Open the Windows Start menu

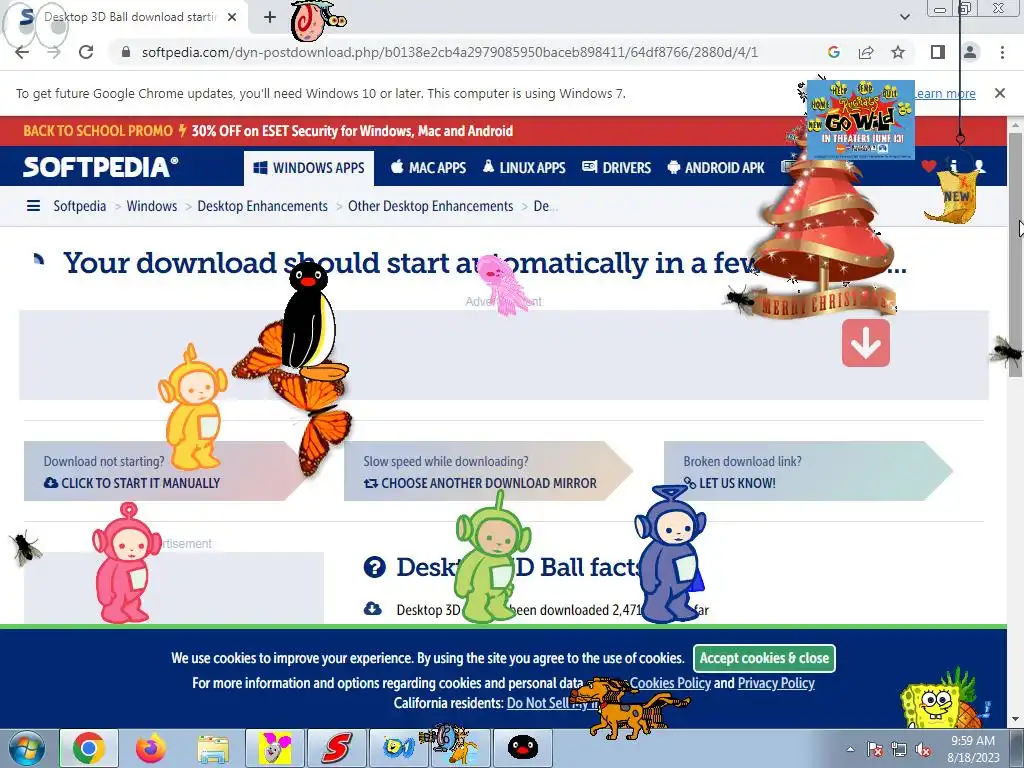pyautogui.click(x=26, y=748)
